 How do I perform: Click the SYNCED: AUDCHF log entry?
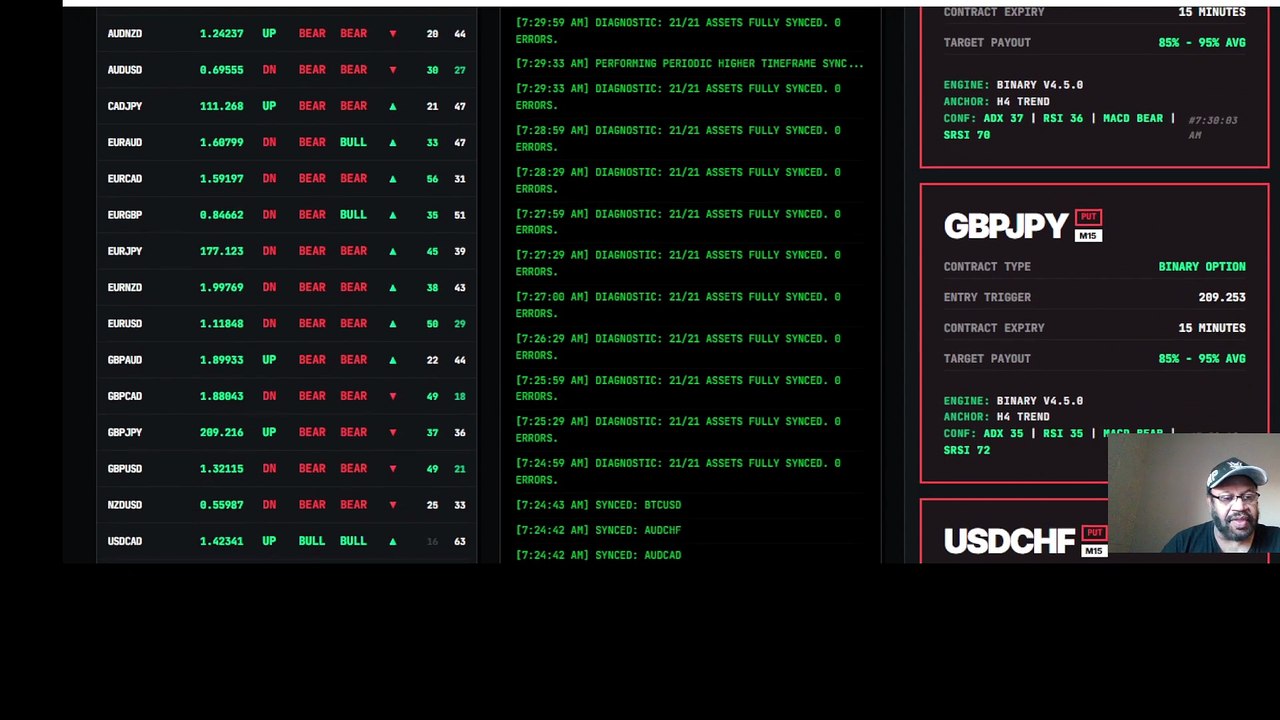598,530
